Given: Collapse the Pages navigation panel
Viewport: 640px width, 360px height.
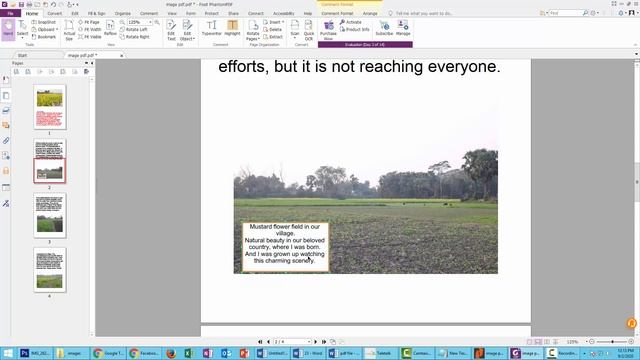Looking at the screenshot, I should 92,63.
